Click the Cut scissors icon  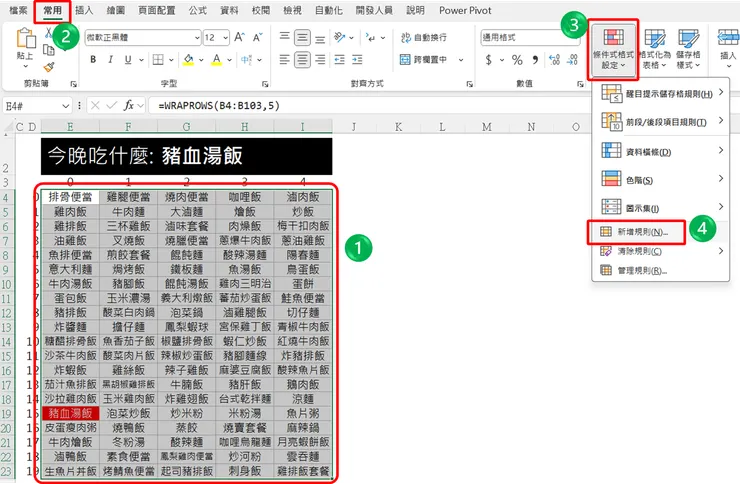tap(48, 33)
